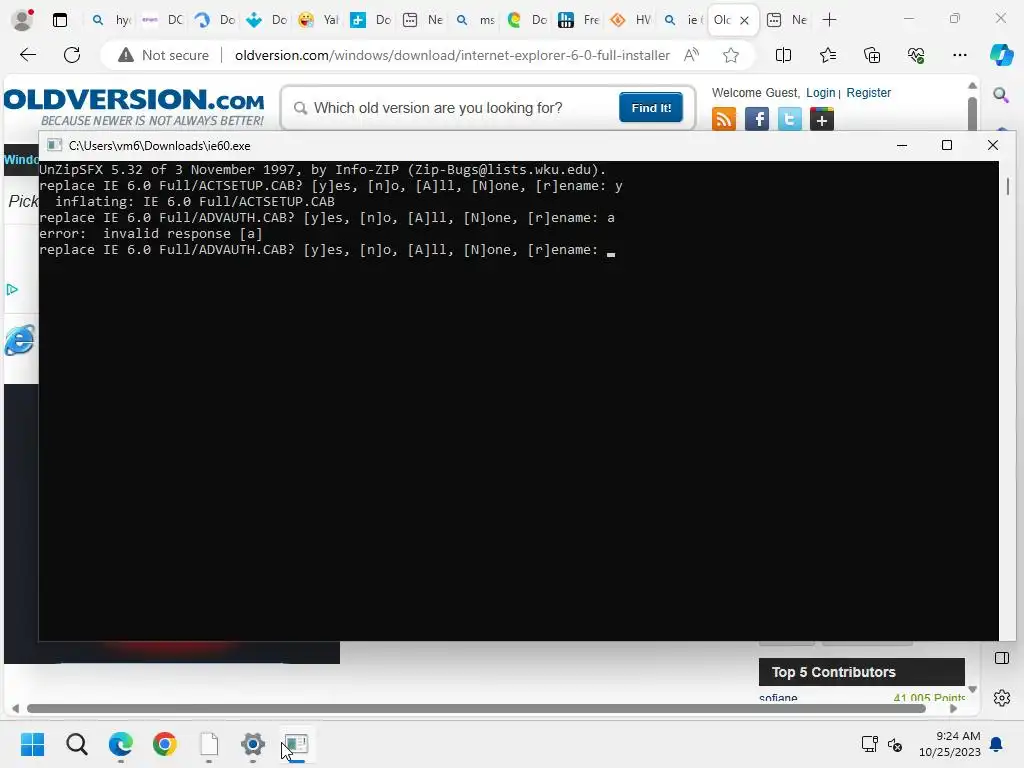Click the ie60.exe console window icon
The image size is (1024, 768).
[x=54, y=145]
